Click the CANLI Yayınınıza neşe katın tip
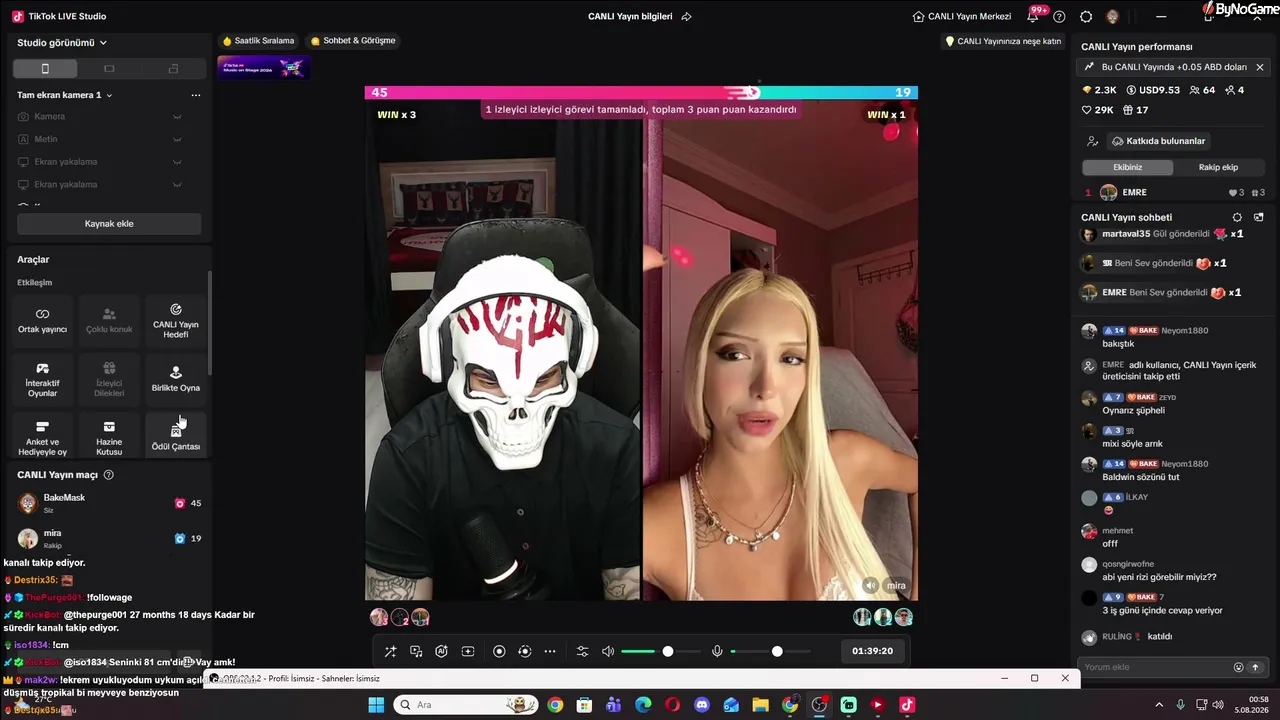1280x720 pixels. (x=1003, y=42)
